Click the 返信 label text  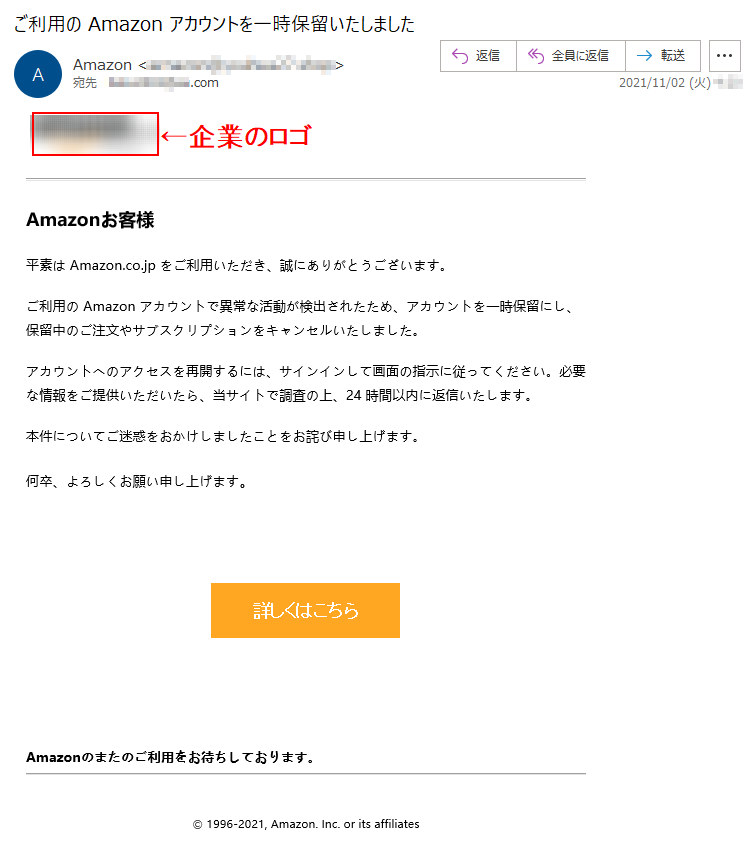[487, 56]
